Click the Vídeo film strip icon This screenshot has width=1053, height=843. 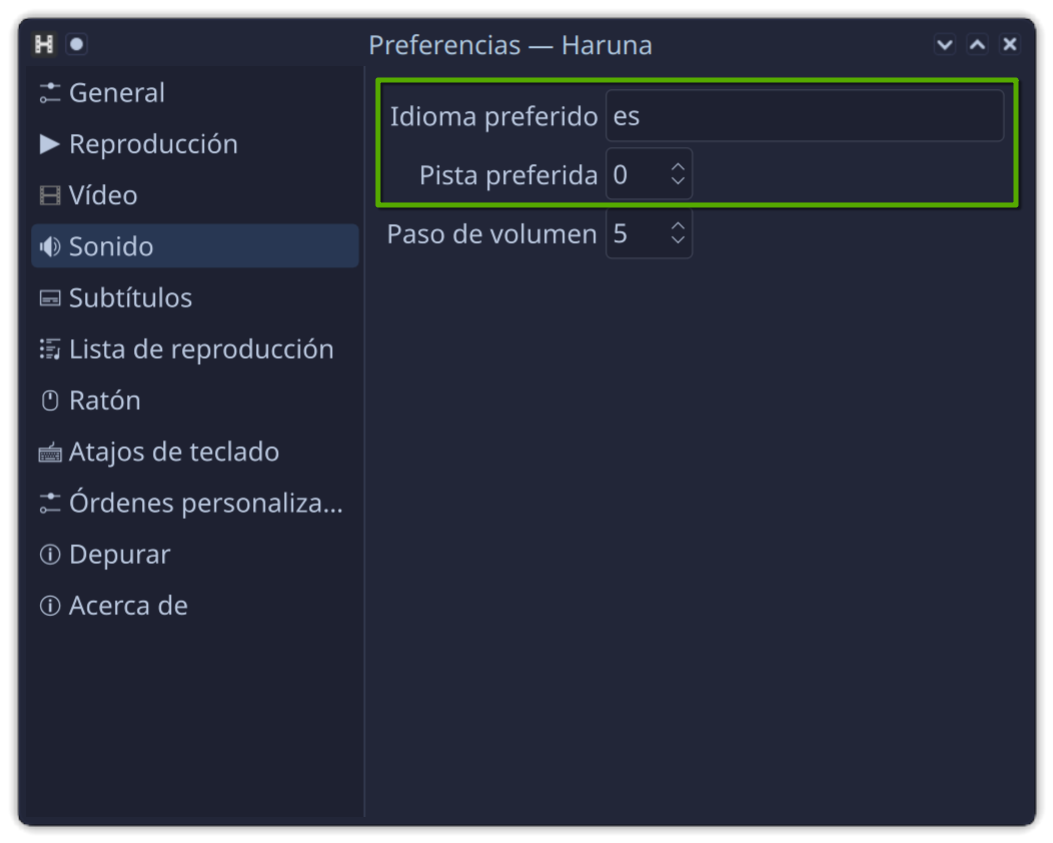tap(50, 196)
